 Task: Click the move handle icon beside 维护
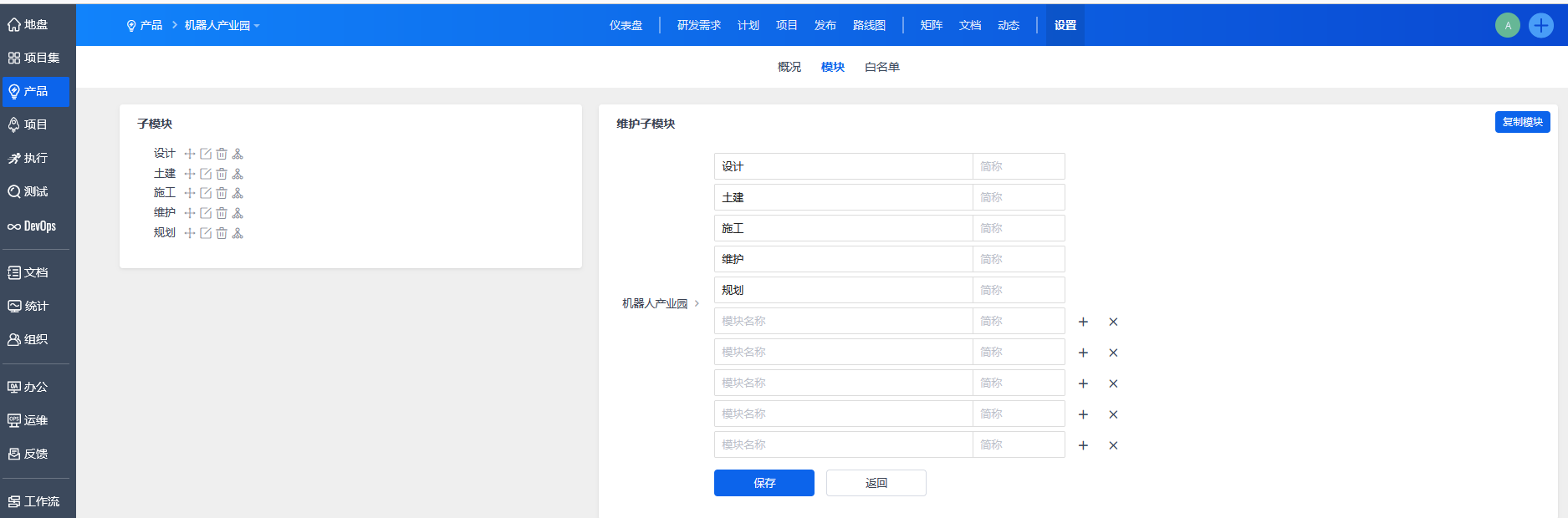[190, 213]
